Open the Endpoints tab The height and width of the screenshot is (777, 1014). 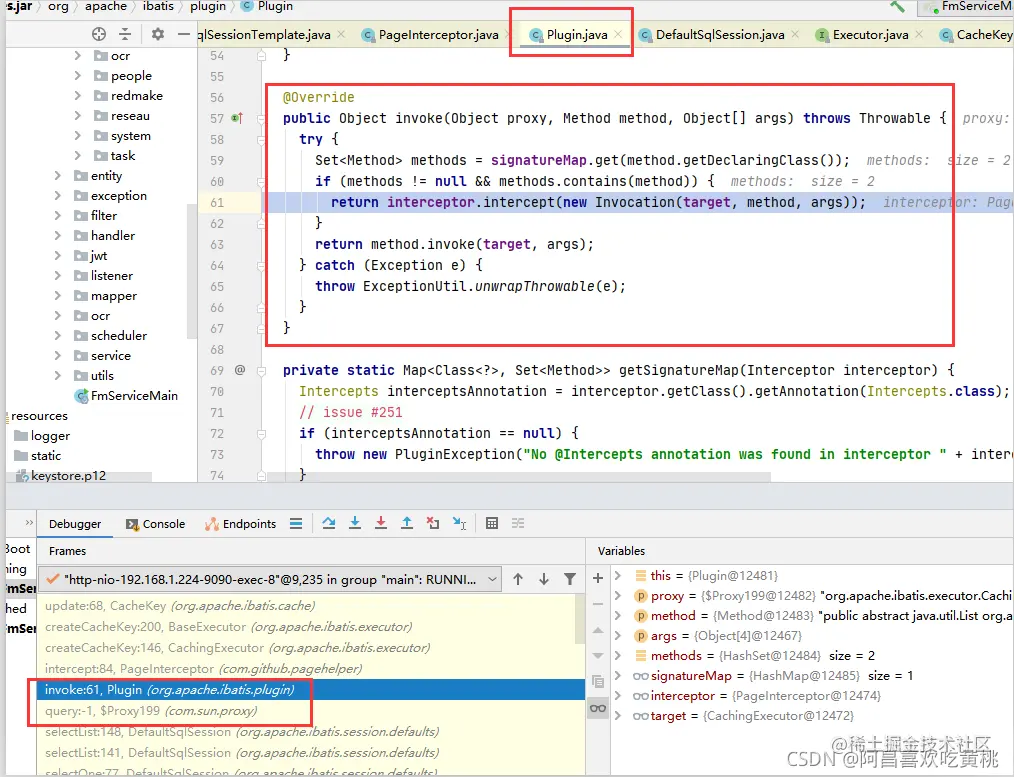(241, 524)
